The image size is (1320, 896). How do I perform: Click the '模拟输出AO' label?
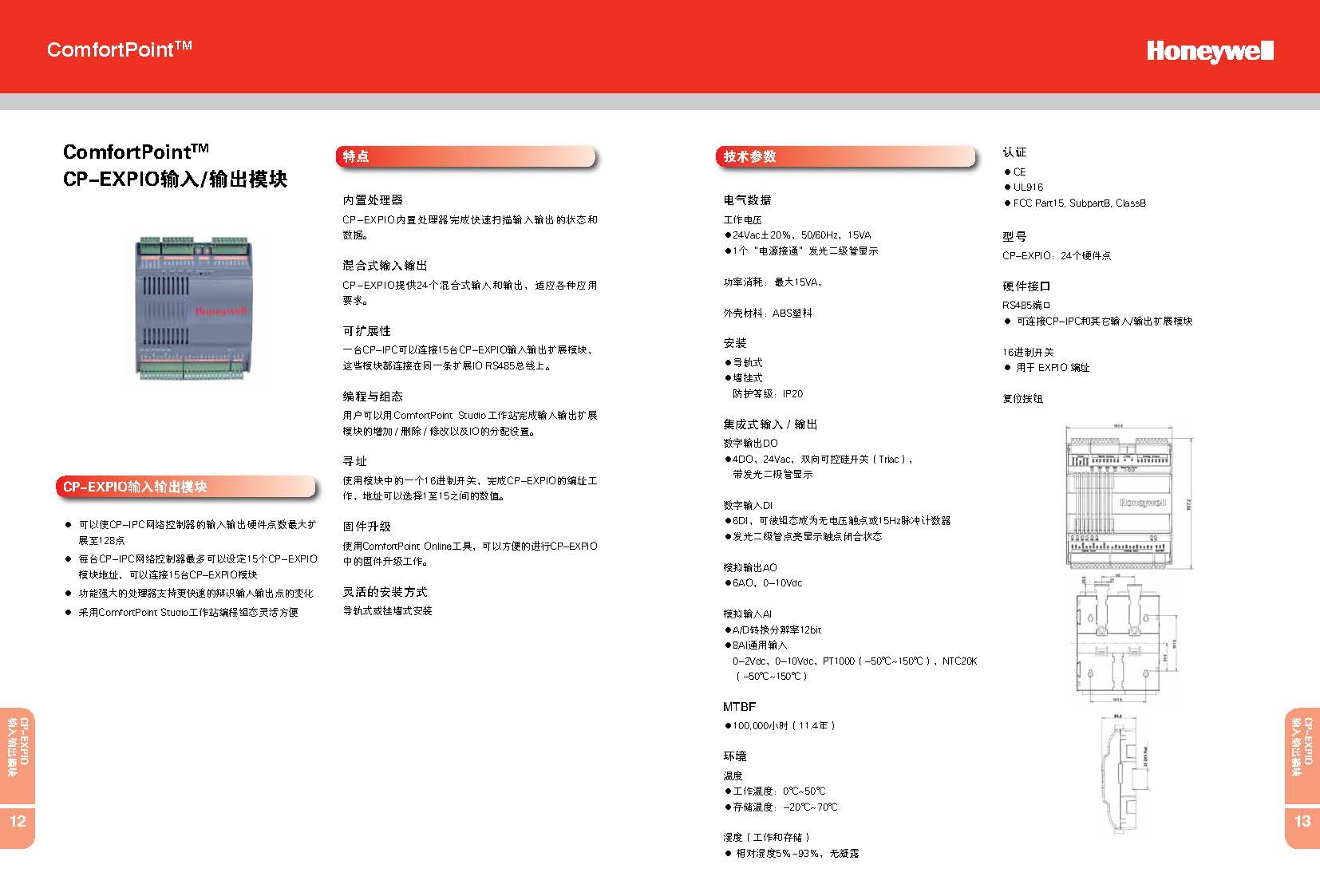(750, 568)
